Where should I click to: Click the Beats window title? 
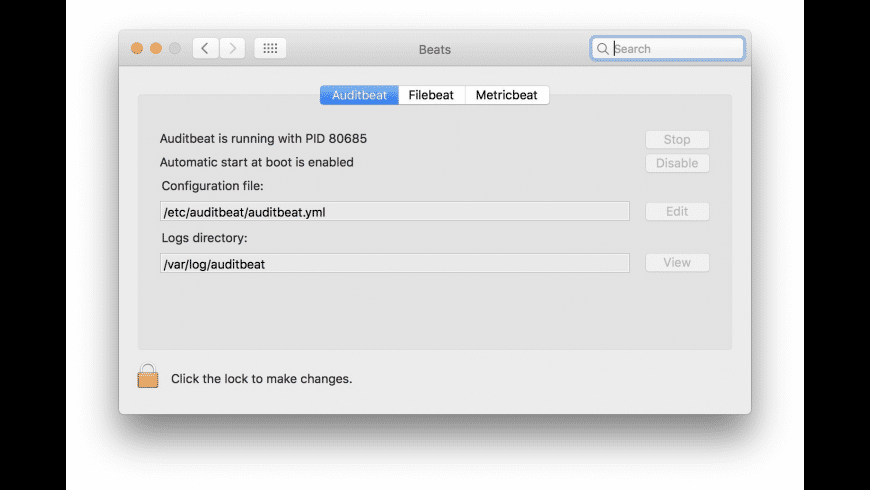tap(434, 49)
